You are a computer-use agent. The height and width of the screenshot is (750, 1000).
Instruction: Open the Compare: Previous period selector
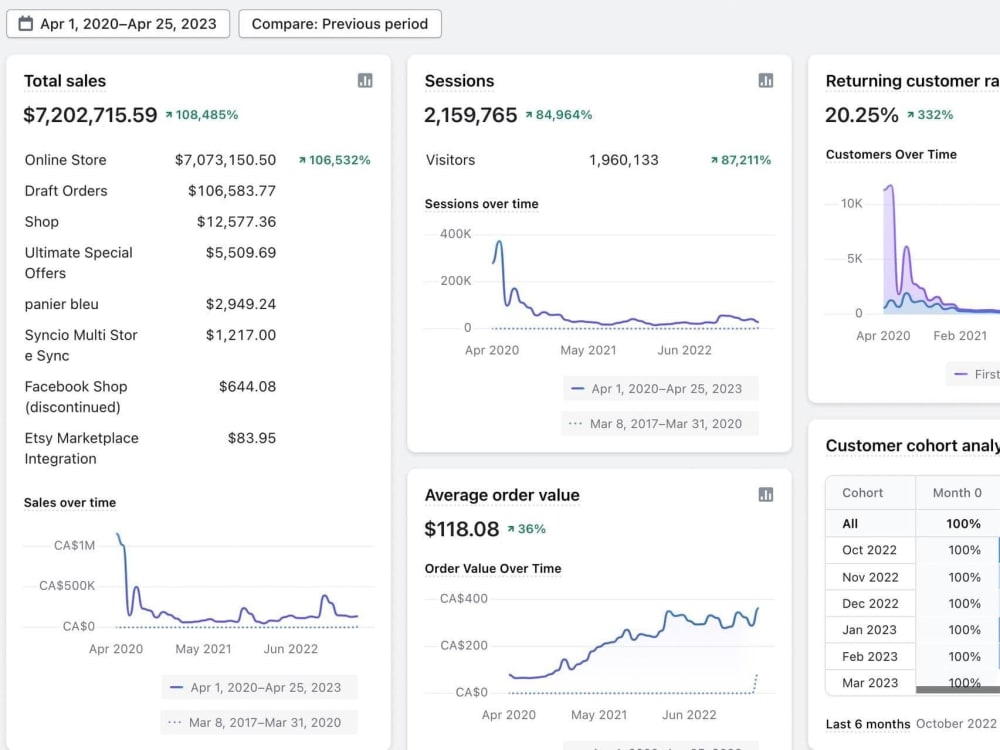pyautogui.click(x=340, y=24)
